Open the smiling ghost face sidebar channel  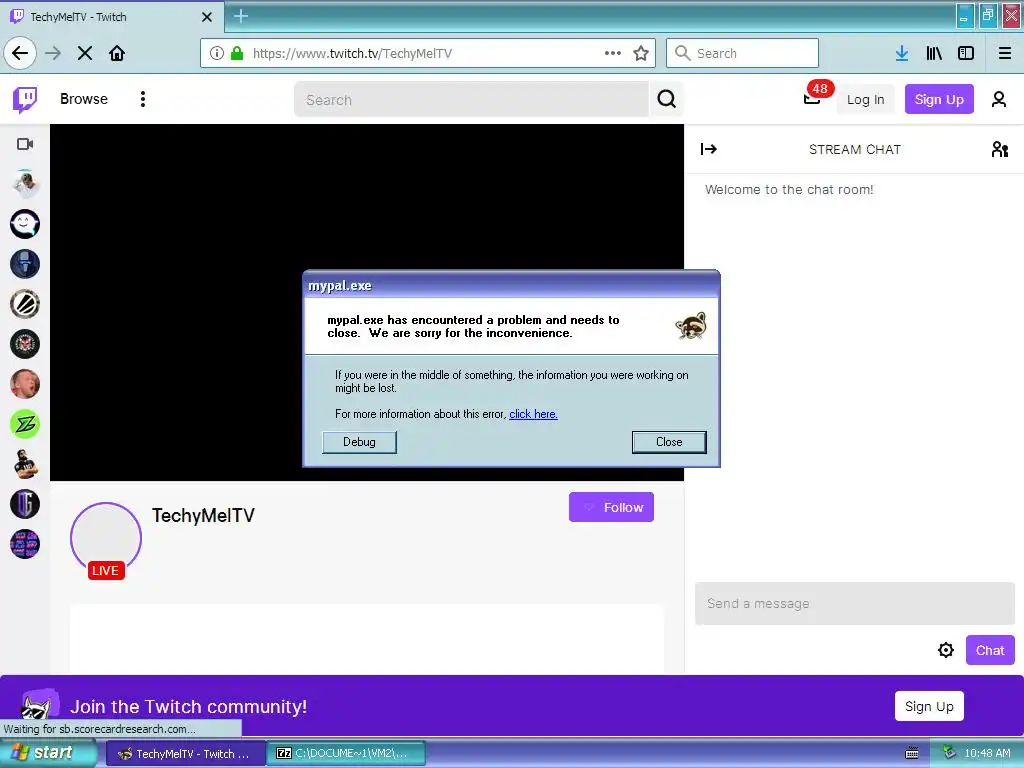tap(25, 224)
